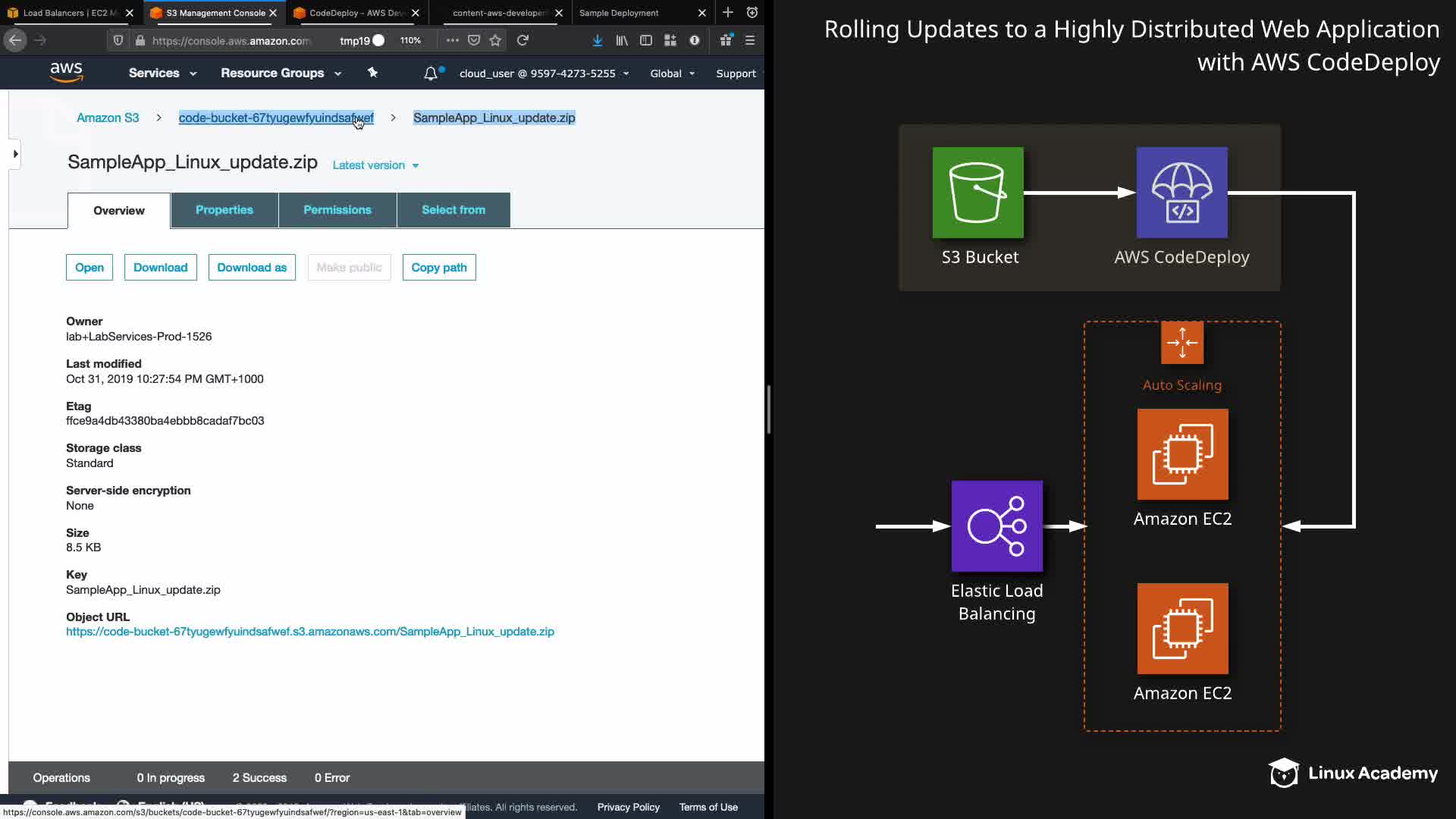Click the AWS logo home icon
This screenshot has height=819, width=1456.
point(66,73)
